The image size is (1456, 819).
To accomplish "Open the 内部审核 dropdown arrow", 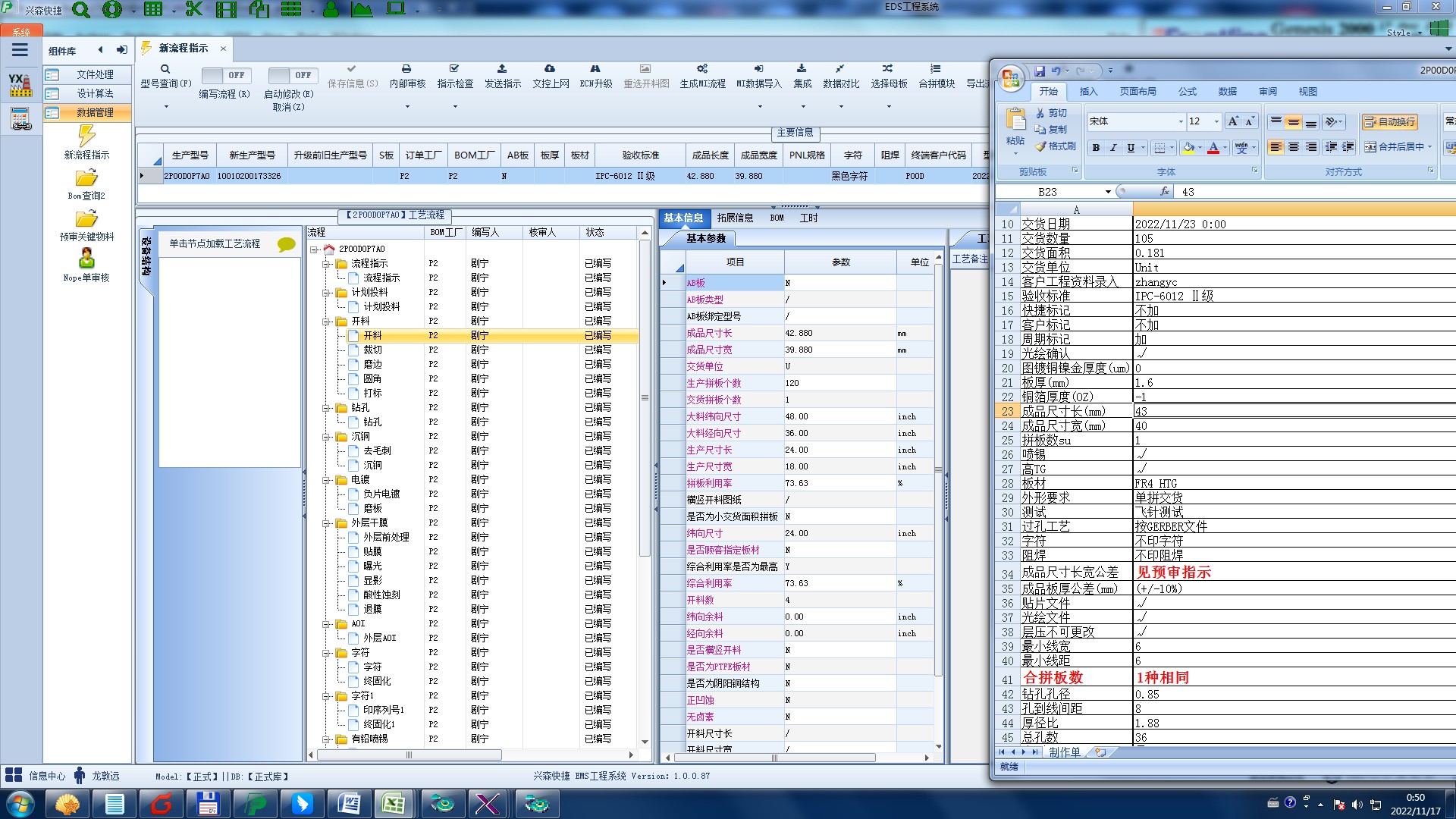I will [407, 106].
